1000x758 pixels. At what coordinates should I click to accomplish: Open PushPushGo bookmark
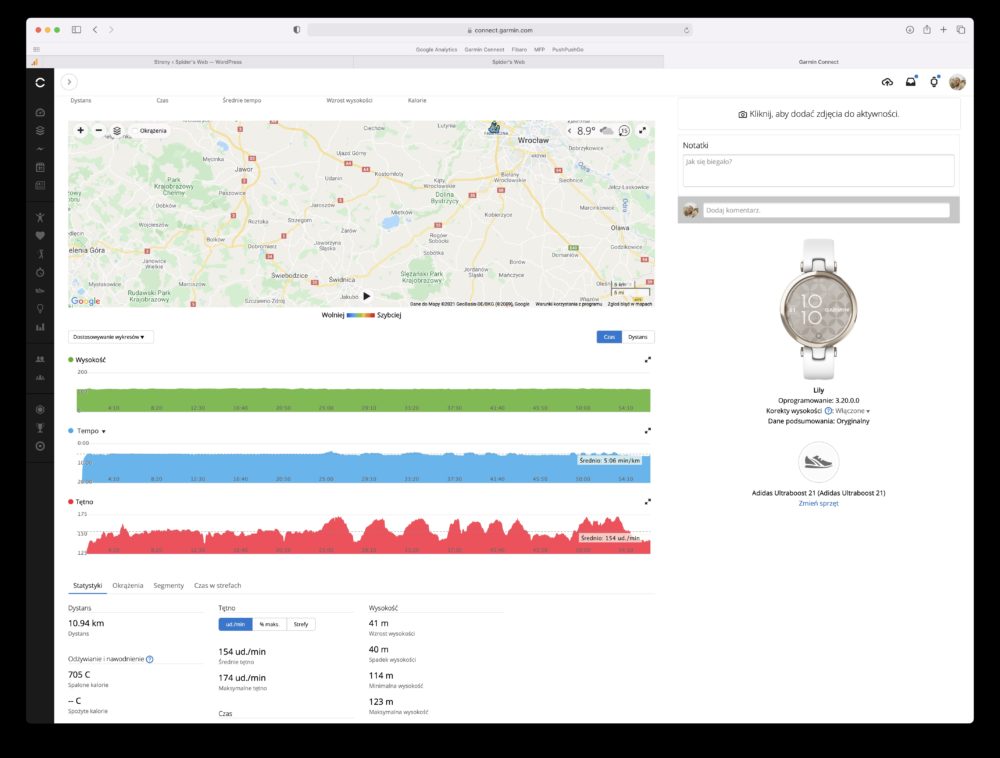pyautogui.click(x=568, y=49)
